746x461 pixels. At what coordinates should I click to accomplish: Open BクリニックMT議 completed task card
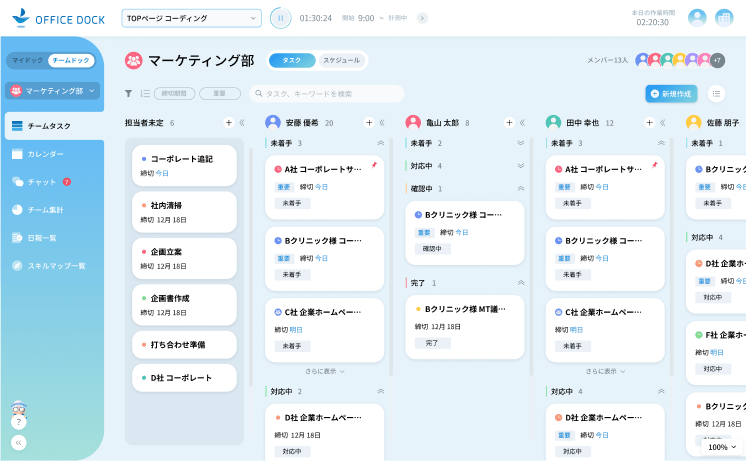(x=465, y=327)
